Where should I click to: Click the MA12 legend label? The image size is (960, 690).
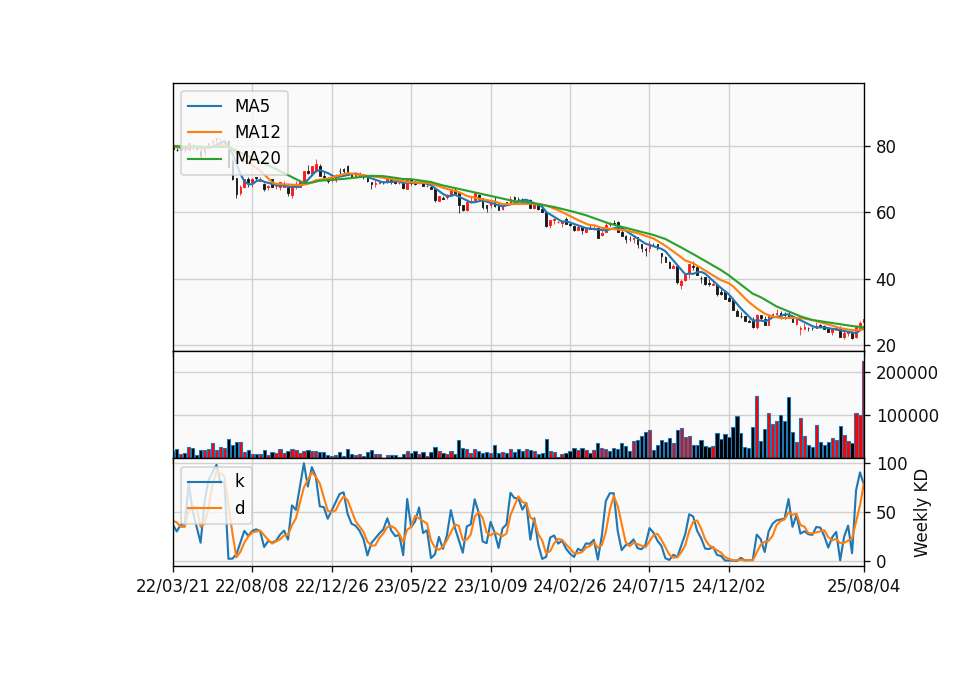257,132
